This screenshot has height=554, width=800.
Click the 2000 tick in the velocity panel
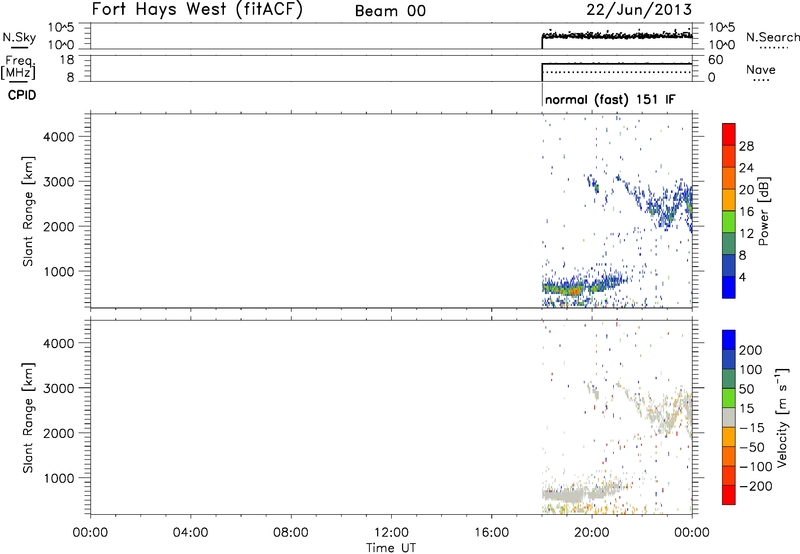click(x=59, y=433)
